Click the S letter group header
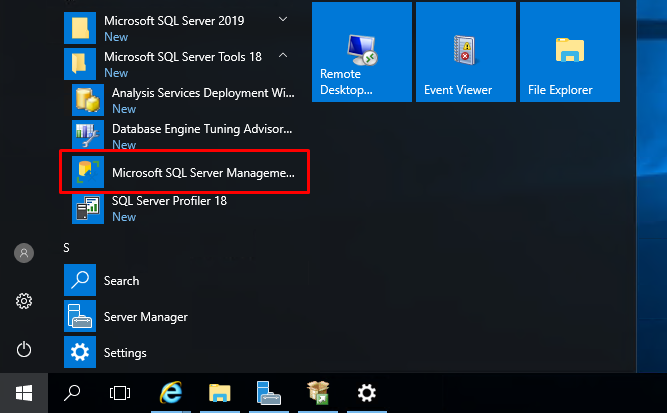Viewport: 667px width, 414px height. tap(66, 248)
